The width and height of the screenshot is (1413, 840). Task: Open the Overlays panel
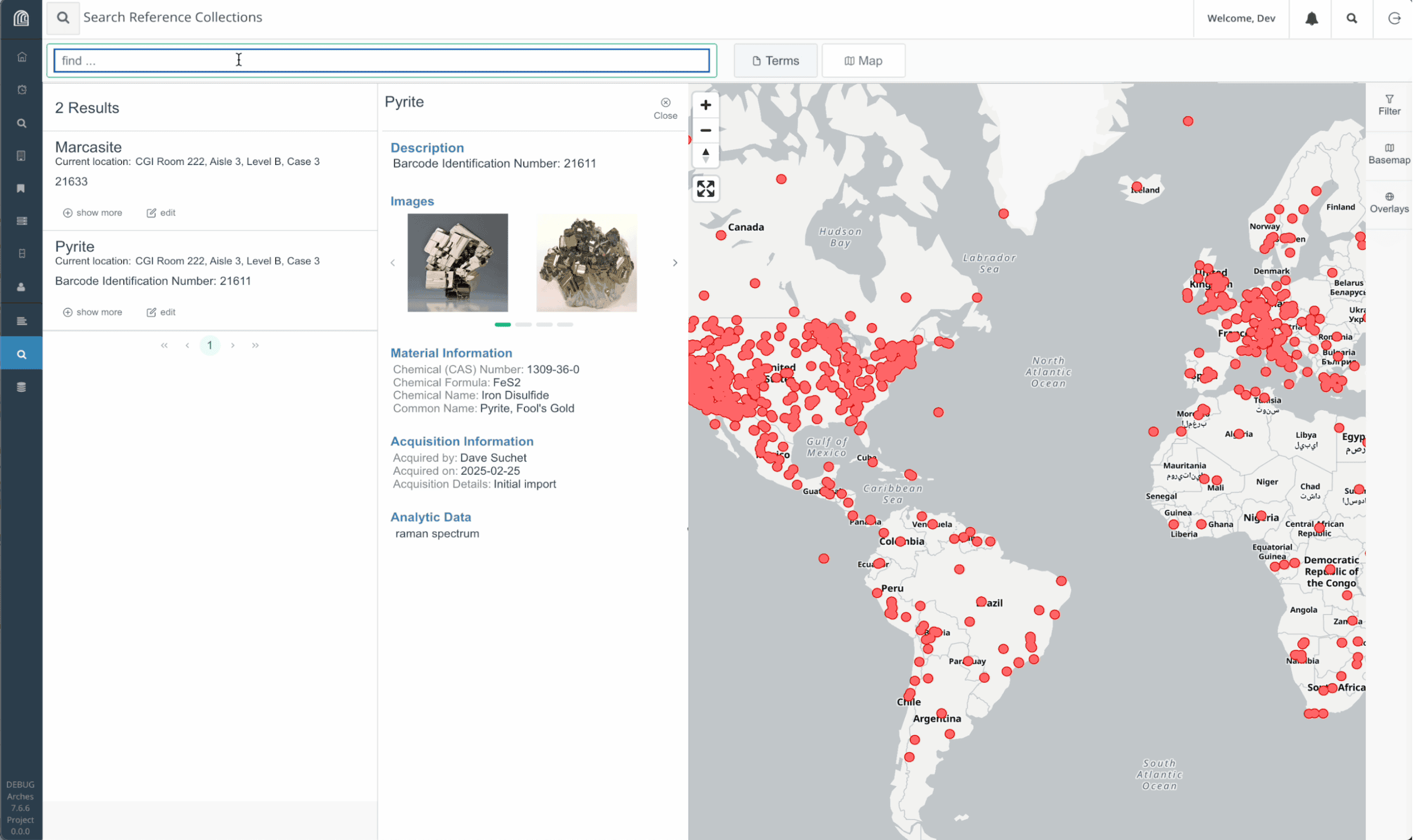click(x=1389, y=203)
